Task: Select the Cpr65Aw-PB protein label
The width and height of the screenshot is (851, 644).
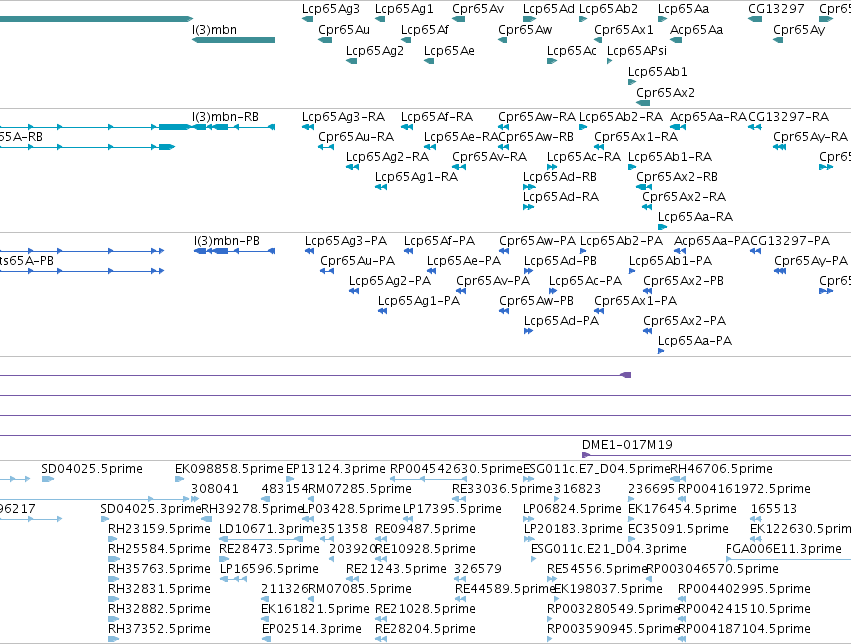Action: point(536,301)
